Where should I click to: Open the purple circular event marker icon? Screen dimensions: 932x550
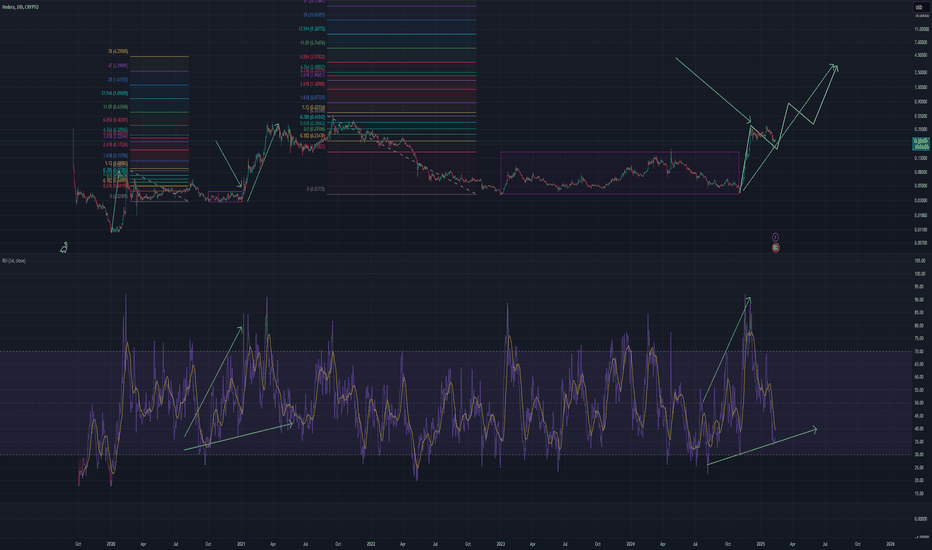[775, 237]
